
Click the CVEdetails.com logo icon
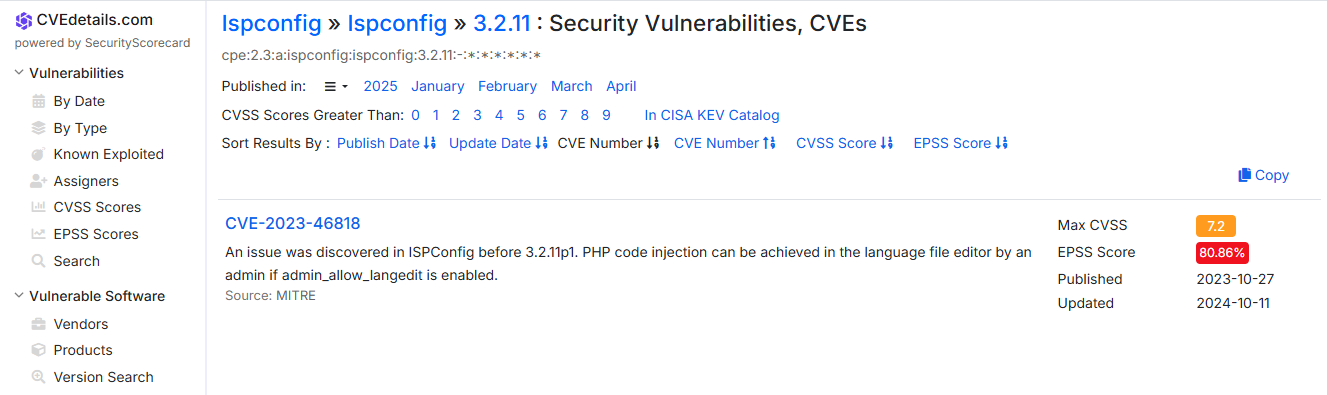point(23,20)
